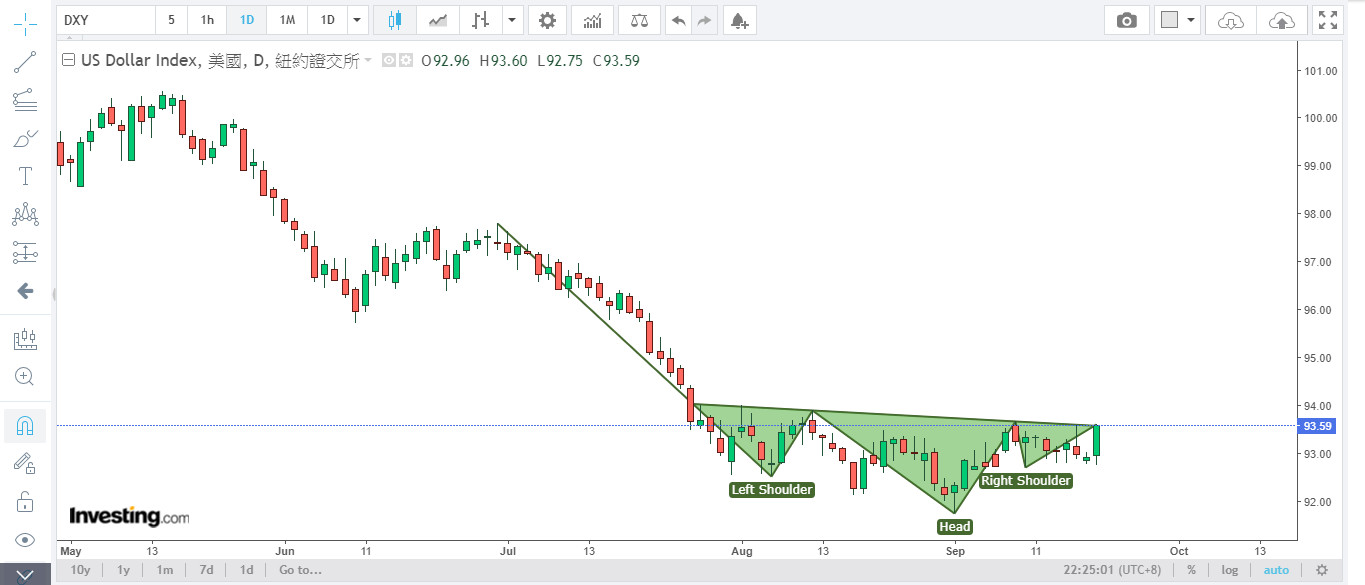This screenshot has height=585, width=1365.
Task: Select candlestick chart style
Action: [x=394, y=20]
